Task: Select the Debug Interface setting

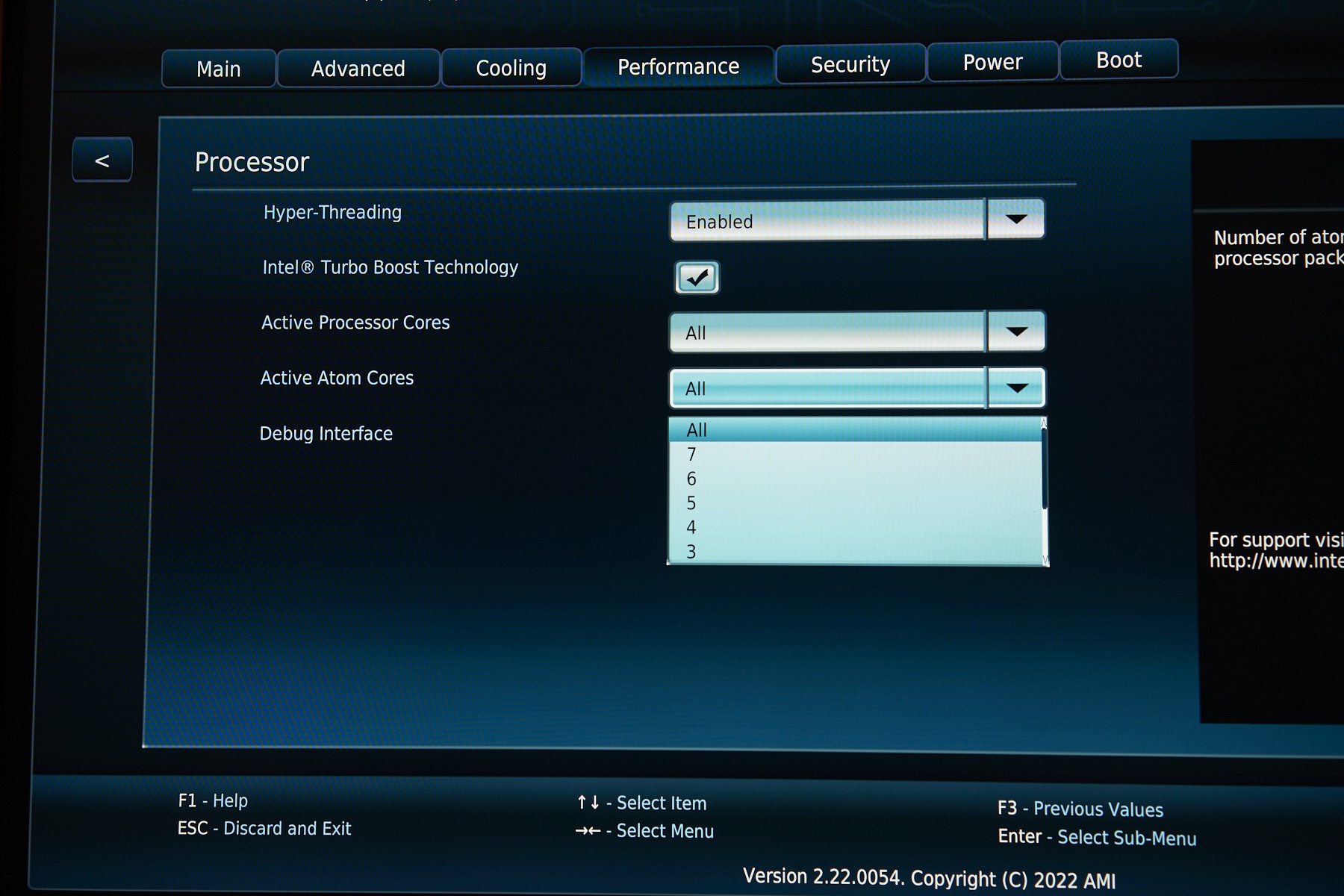Action: click(326, 433)
